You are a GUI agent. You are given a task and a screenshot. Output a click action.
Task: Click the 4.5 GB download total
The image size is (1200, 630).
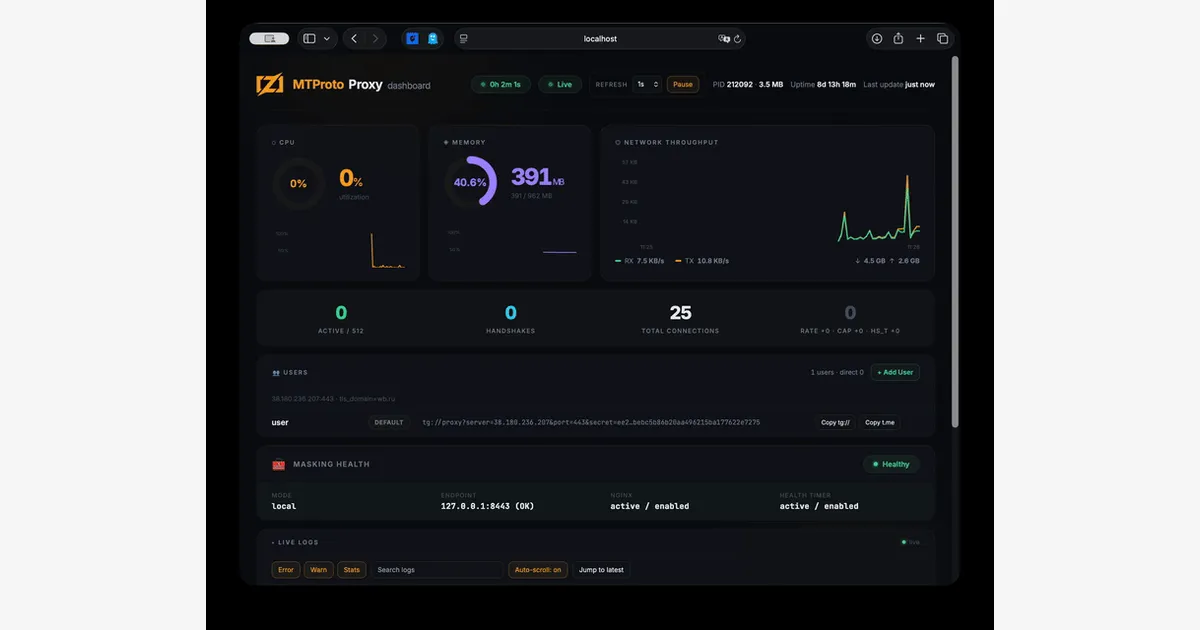click(x=872, y=261)
